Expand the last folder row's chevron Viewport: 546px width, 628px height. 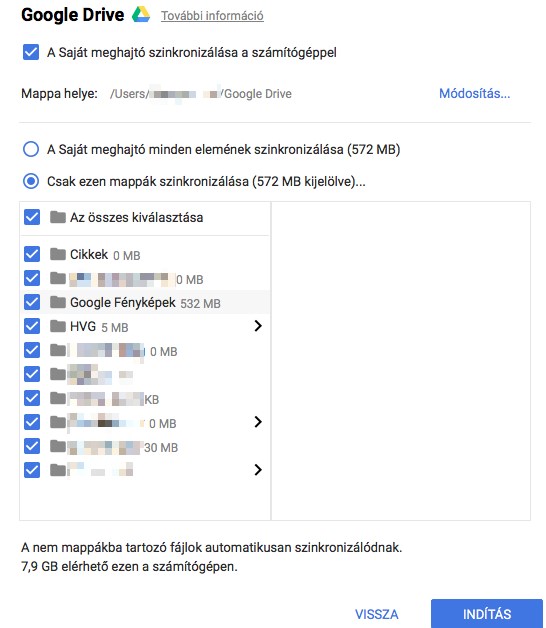click(x=258, y=470)
